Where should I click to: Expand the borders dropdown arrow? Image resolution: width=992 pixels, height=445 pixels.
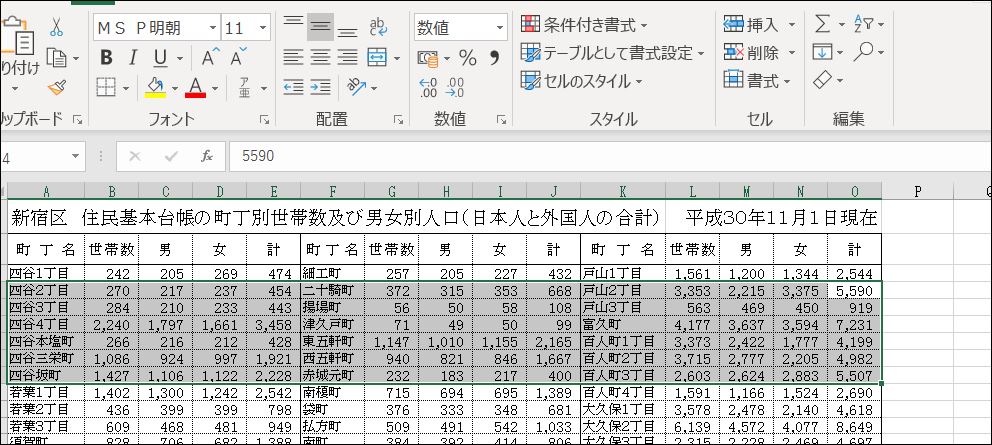(x=125, y=88)
